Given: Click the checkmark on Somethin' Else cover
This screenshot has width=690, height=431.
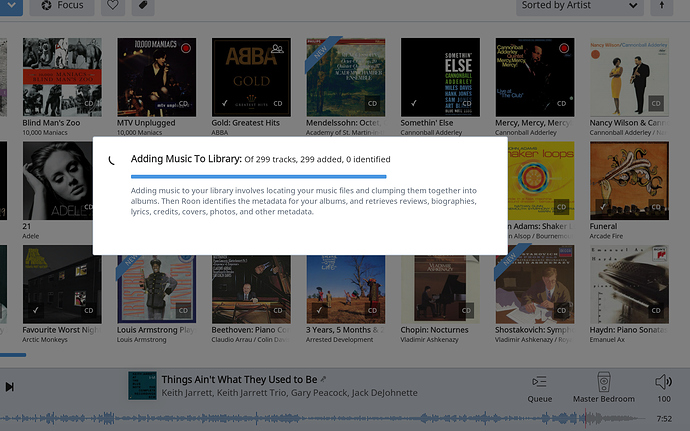Looking at the screenshot, I should tap(414, 103).
